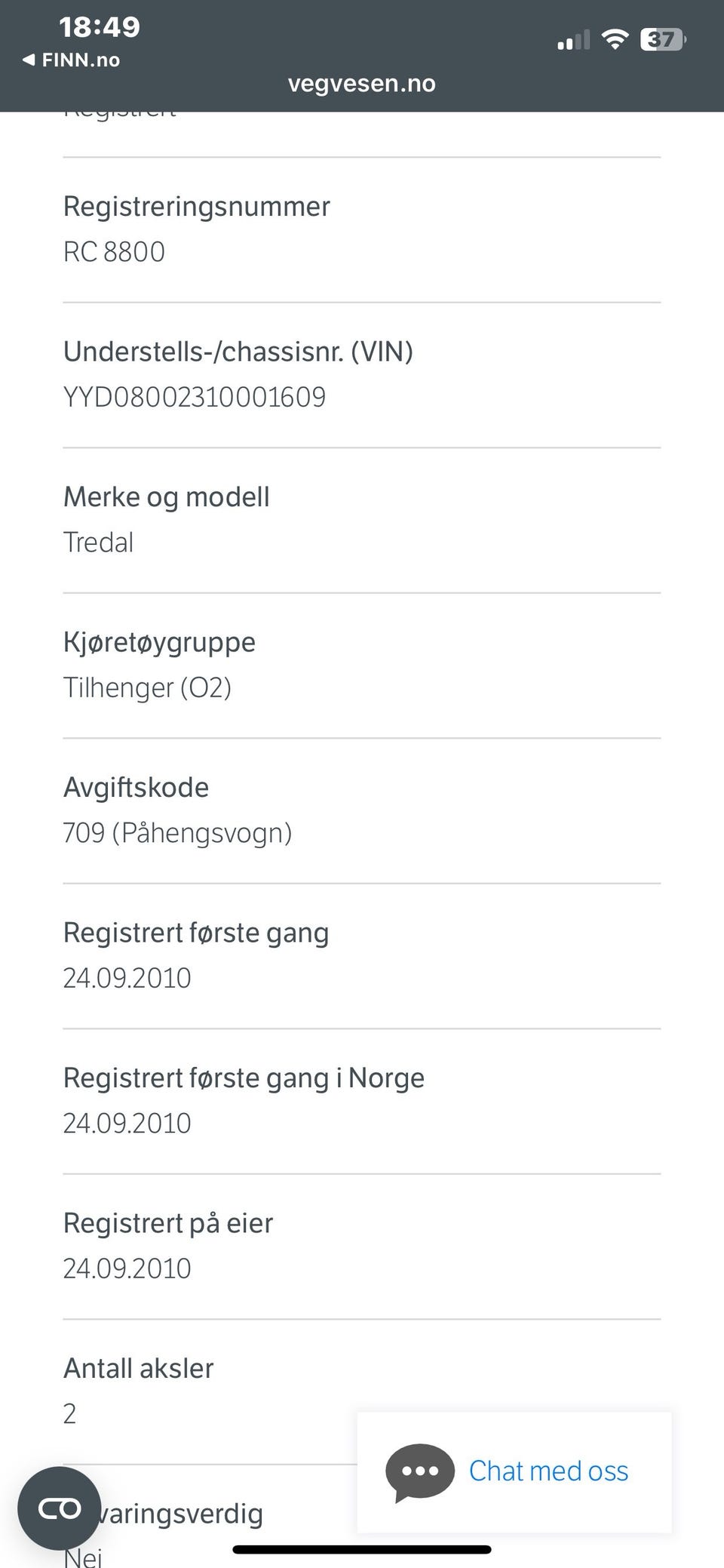Select the registration number RC 8800

(114, 252)
